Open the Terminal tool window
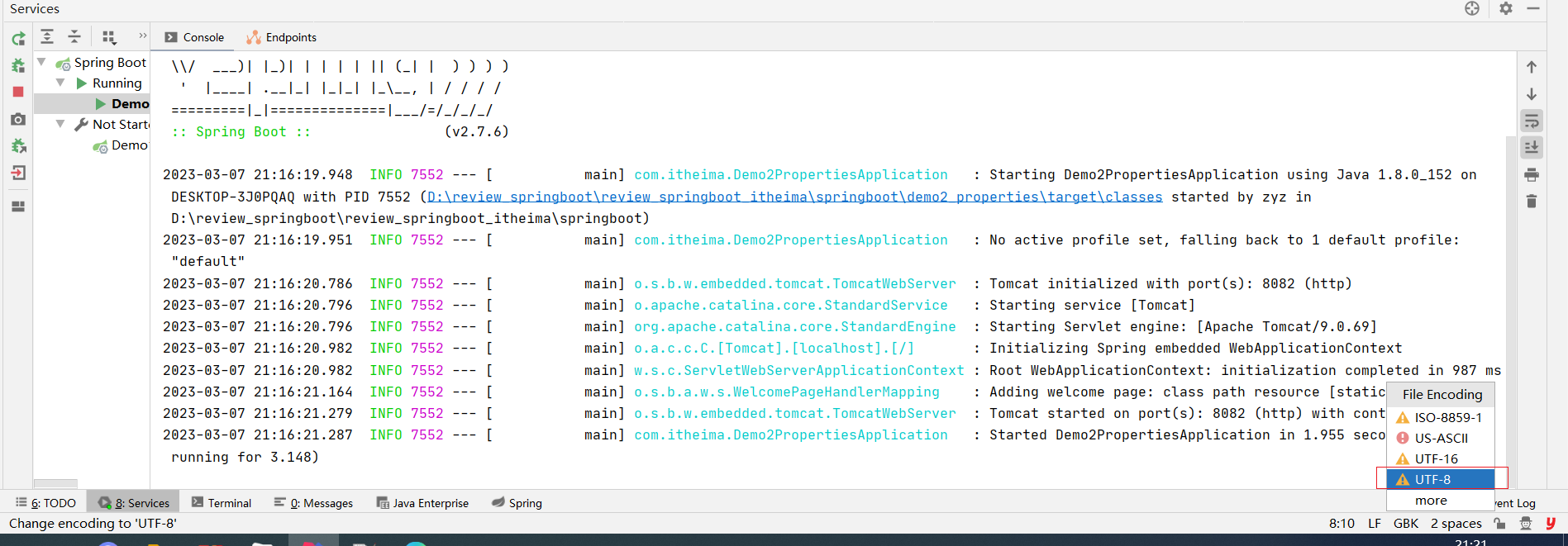 [x=222, y=502]
